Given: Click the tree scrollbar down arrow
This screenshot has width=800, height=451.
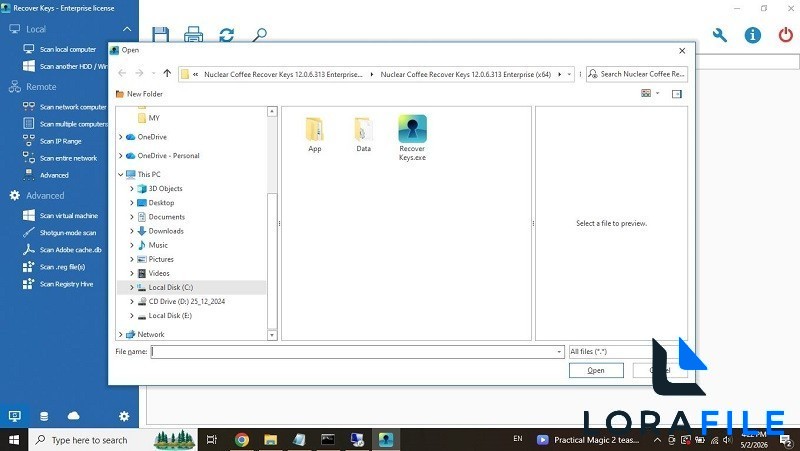Looking at the screenshot, I should click(x=272, y=335).
